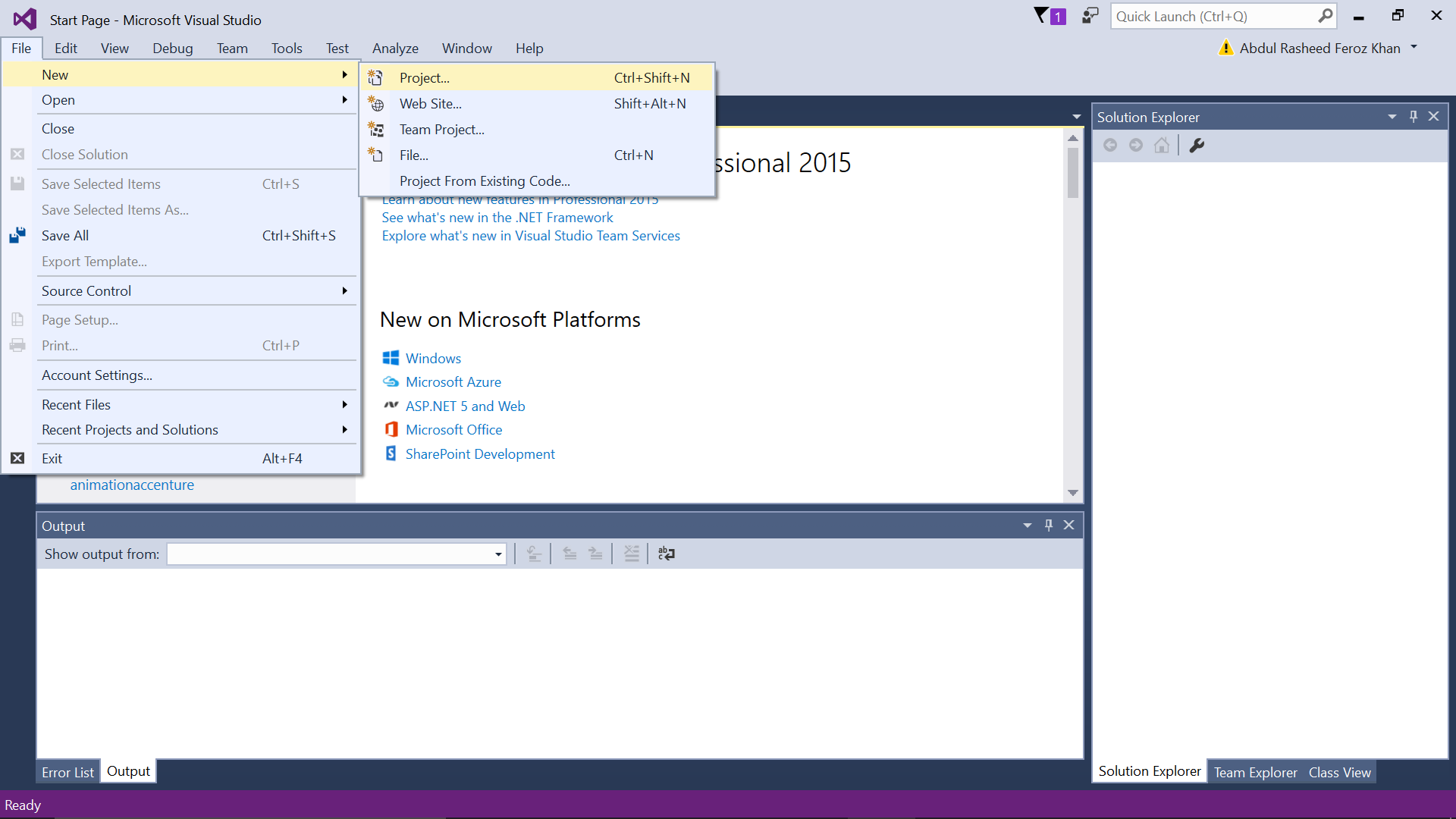Switch to the Class View tab

click(x=1339, y=772)
